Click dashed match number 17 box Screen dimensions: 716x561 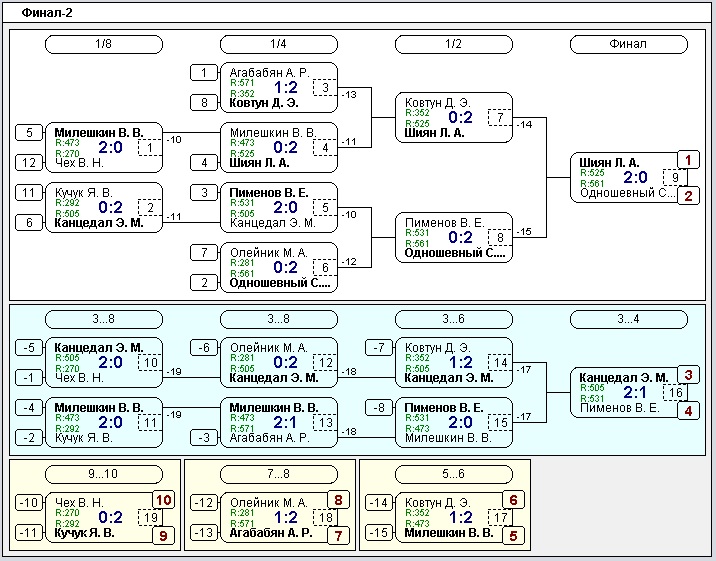[x=500, y=517]
